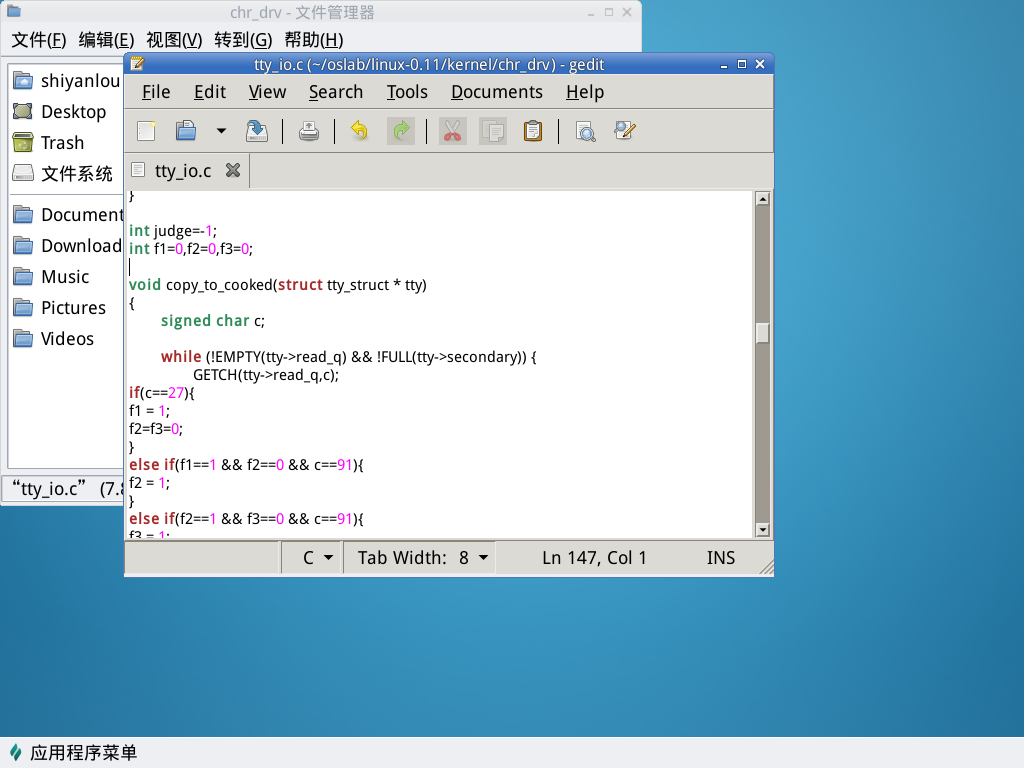
Task: Close the tty_io.c tab
Action: (233, 171)
